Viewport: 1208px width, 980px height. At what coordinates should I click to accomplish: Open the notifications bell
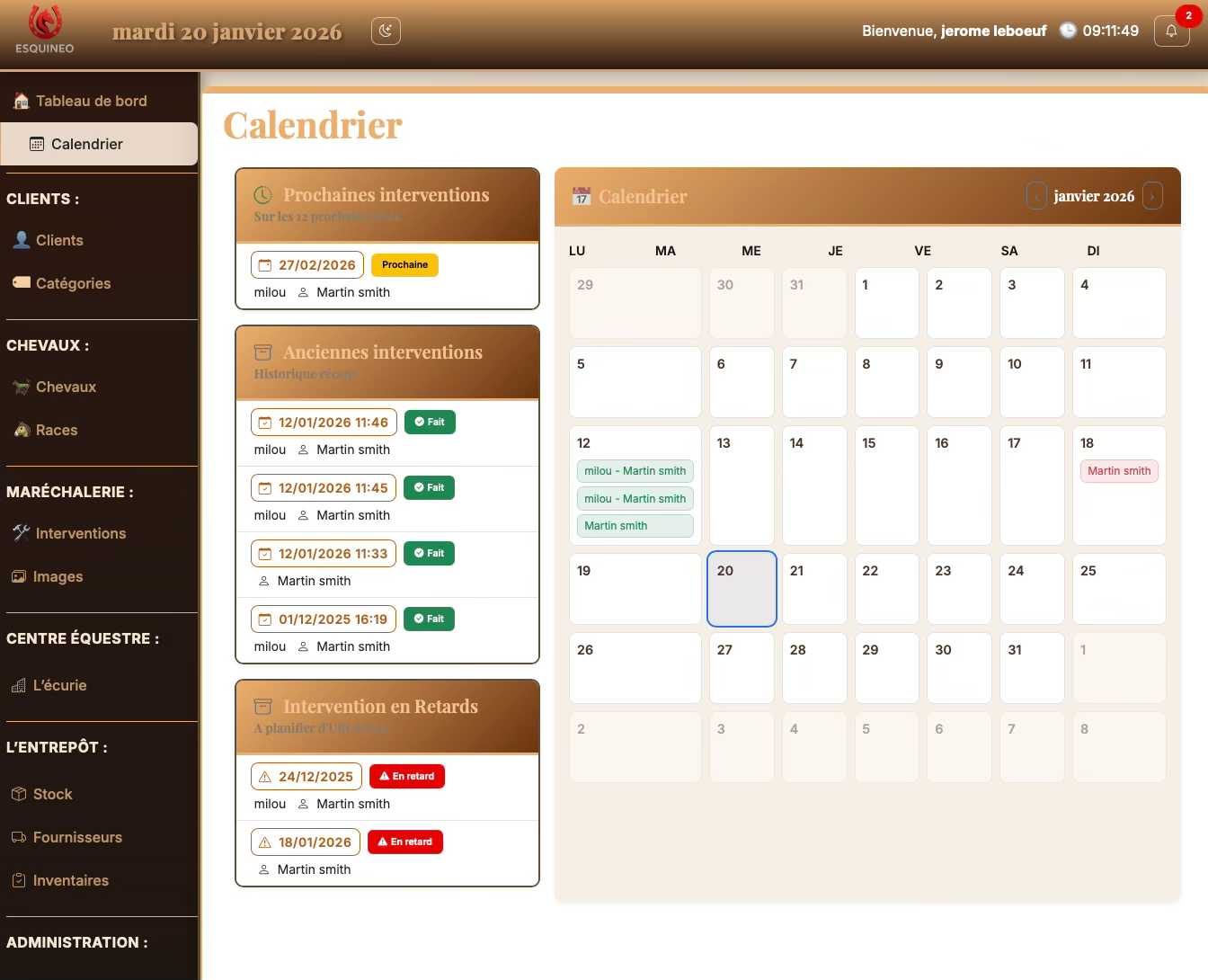(1171, 31)
